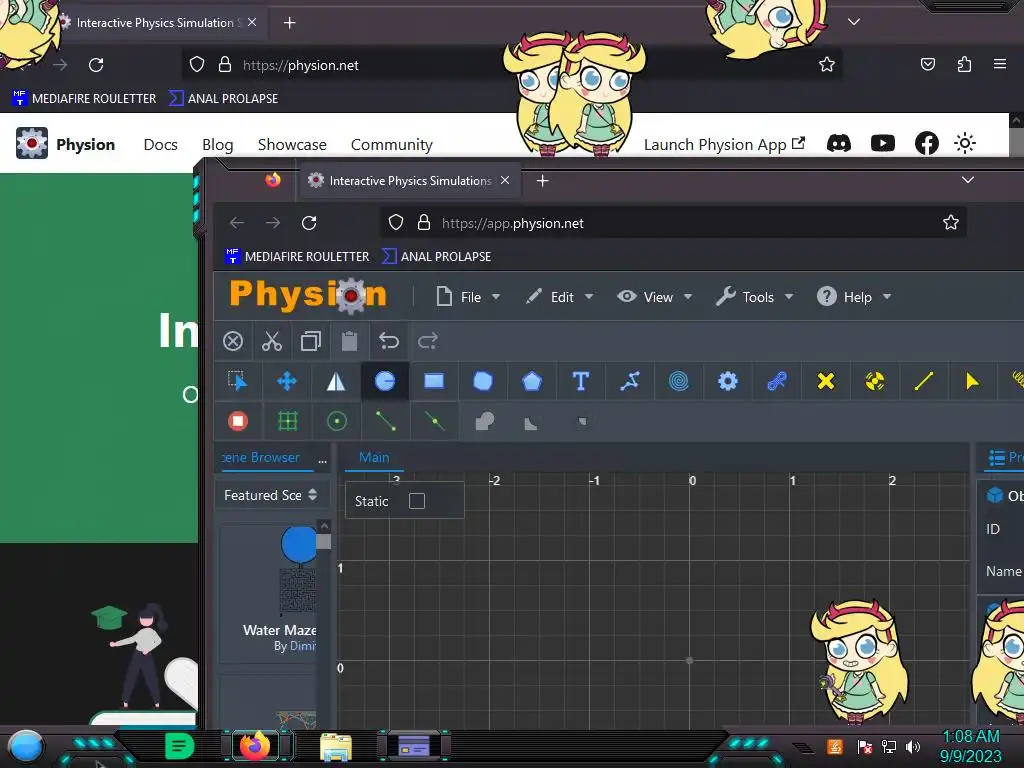
Task: Undo the last action in Physion
Action: pyautogui.click(x=389, y=341)
